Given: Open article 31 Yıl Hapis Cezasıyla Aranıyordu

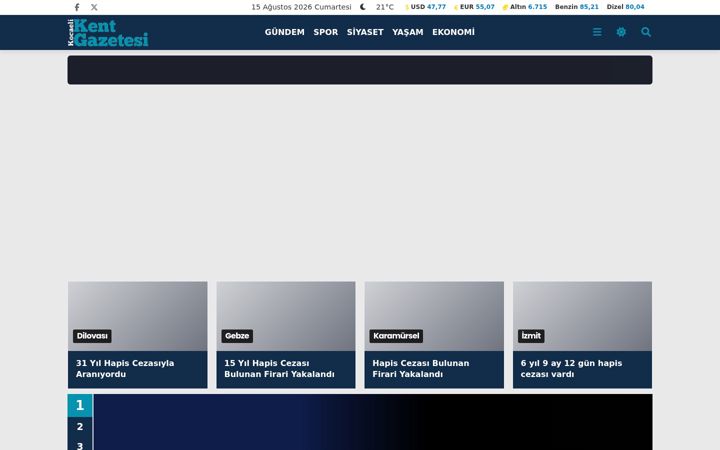Looking at the screenshot, I should click(125, 369).
